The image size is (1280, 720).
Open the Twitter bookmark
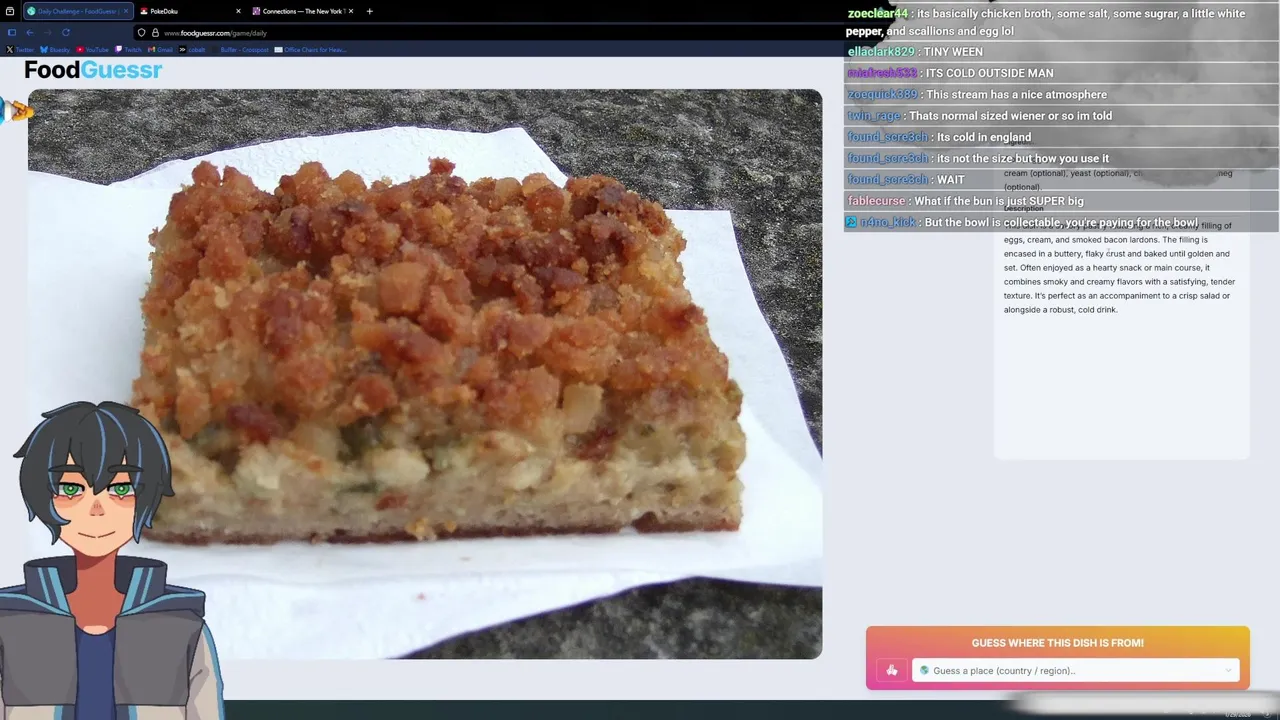click(21, 49)
